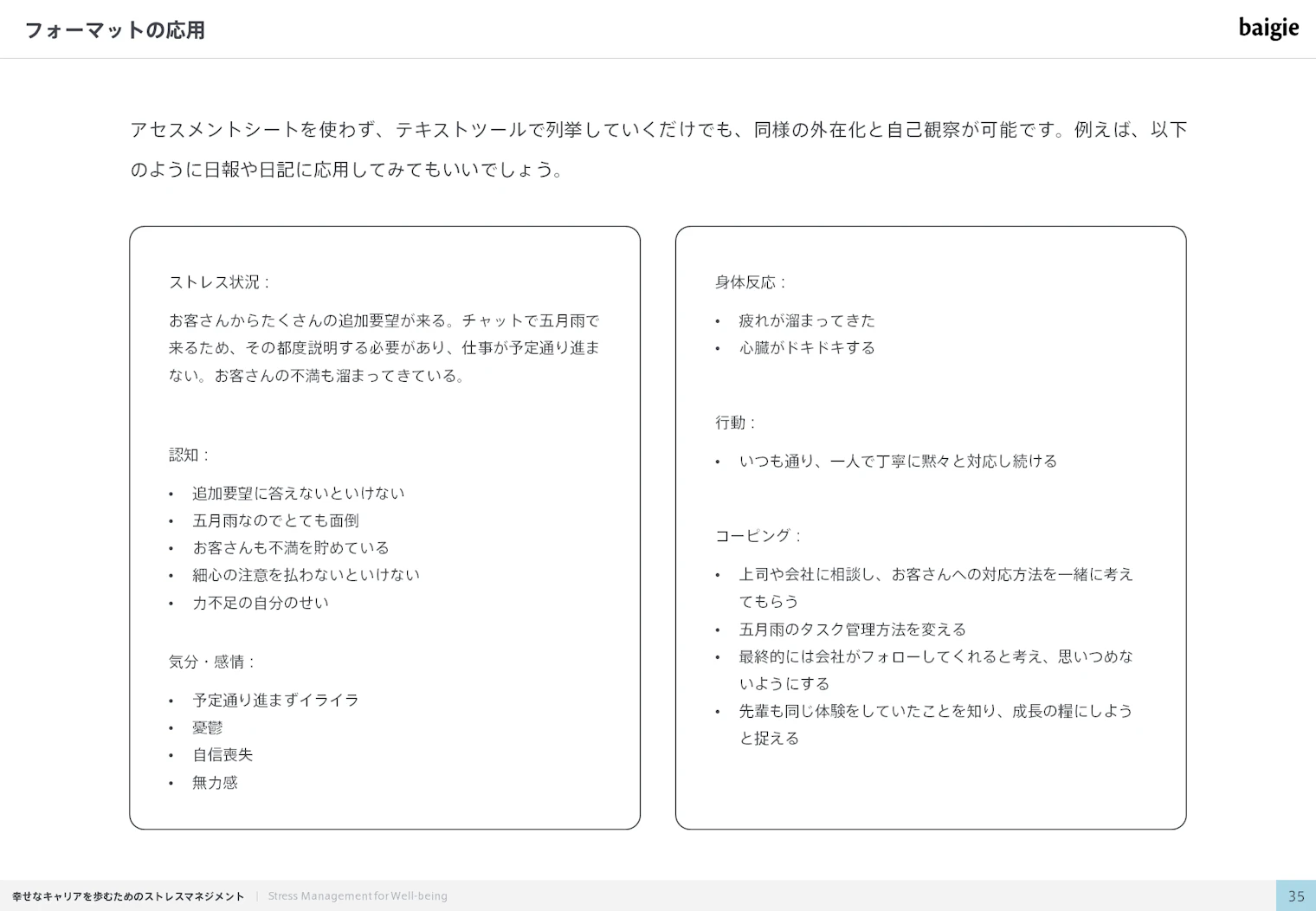Click footer text Stress Management for Well-being

[358, 896]
